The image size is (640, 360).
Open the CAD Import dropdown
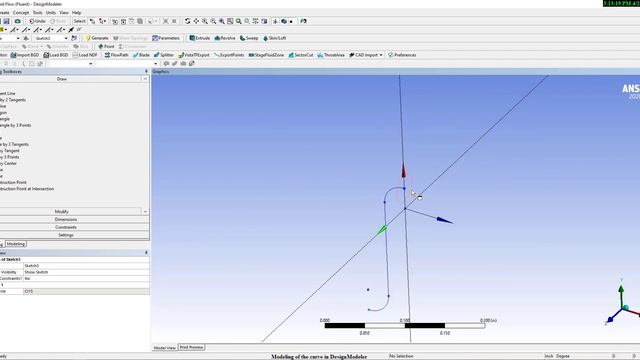click(366, 55)
